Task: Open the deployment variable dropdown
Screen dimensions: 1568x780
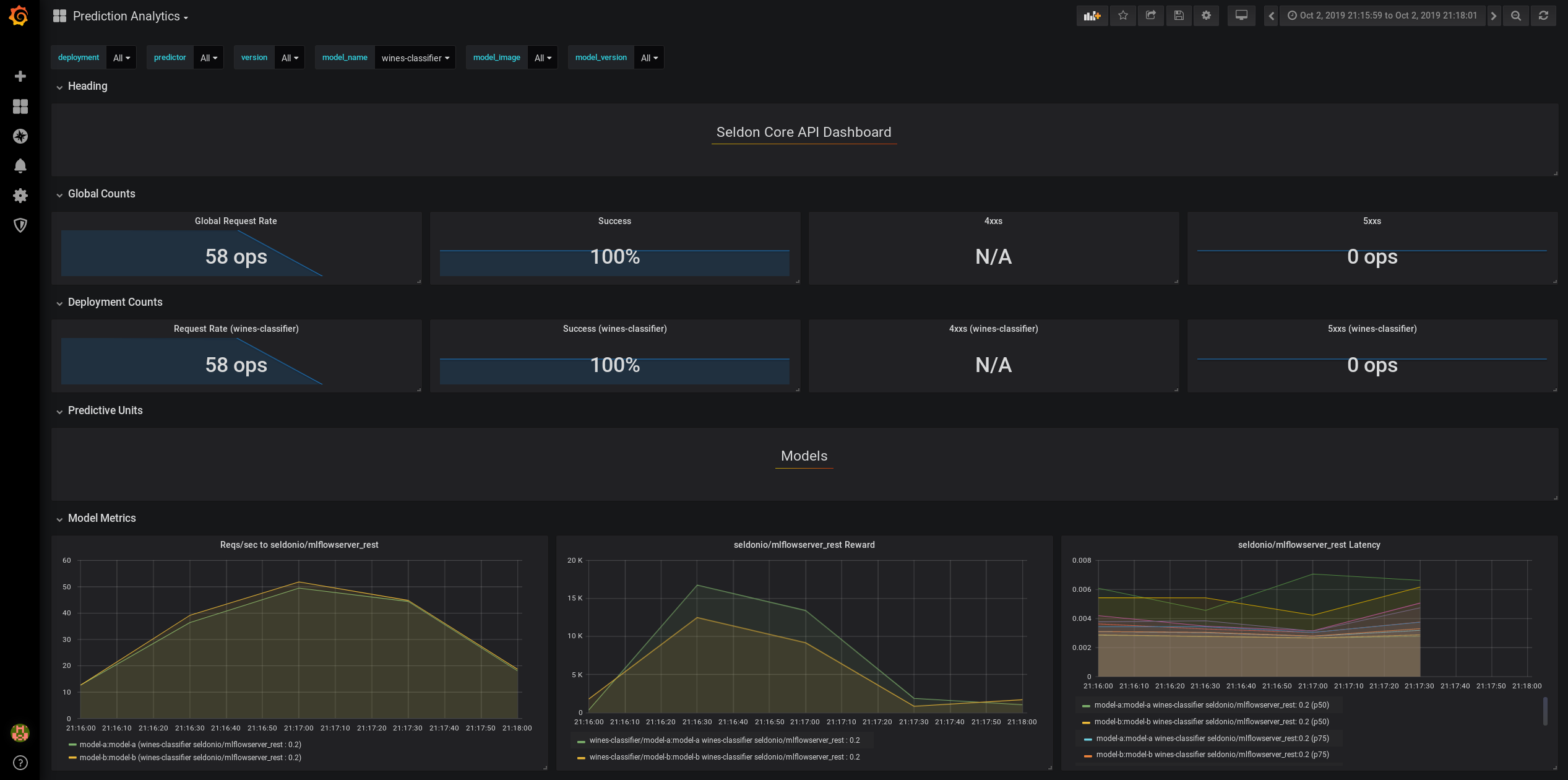Action: click(121, 58)
